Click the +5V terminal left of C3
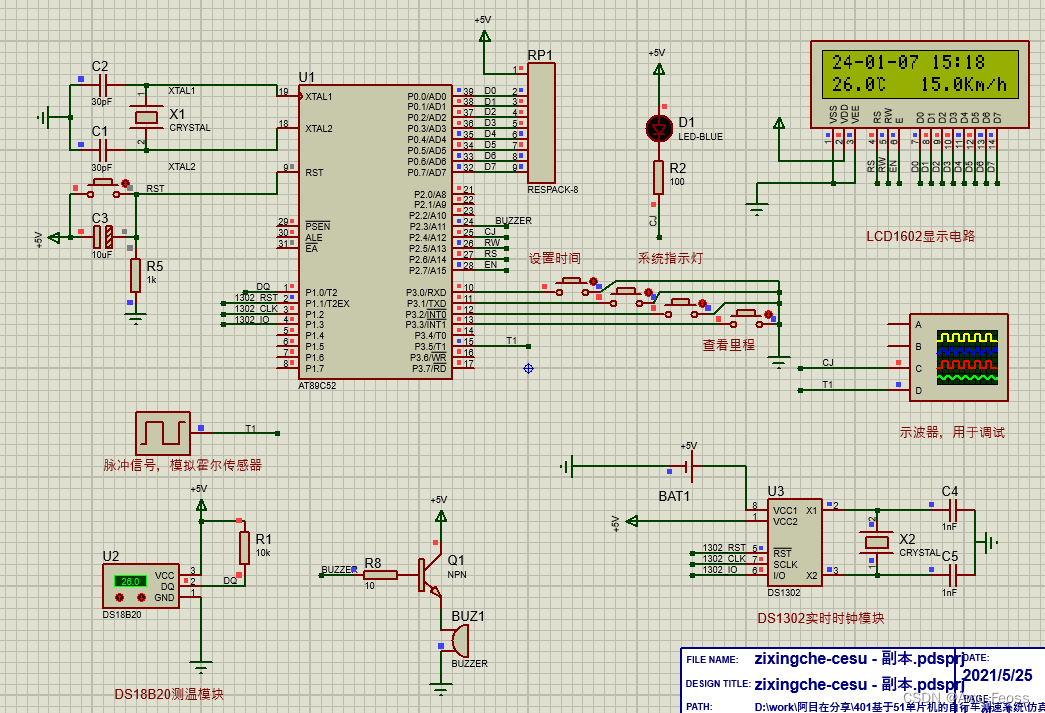Screen dimensions: 1045x713 coord(53,237)
